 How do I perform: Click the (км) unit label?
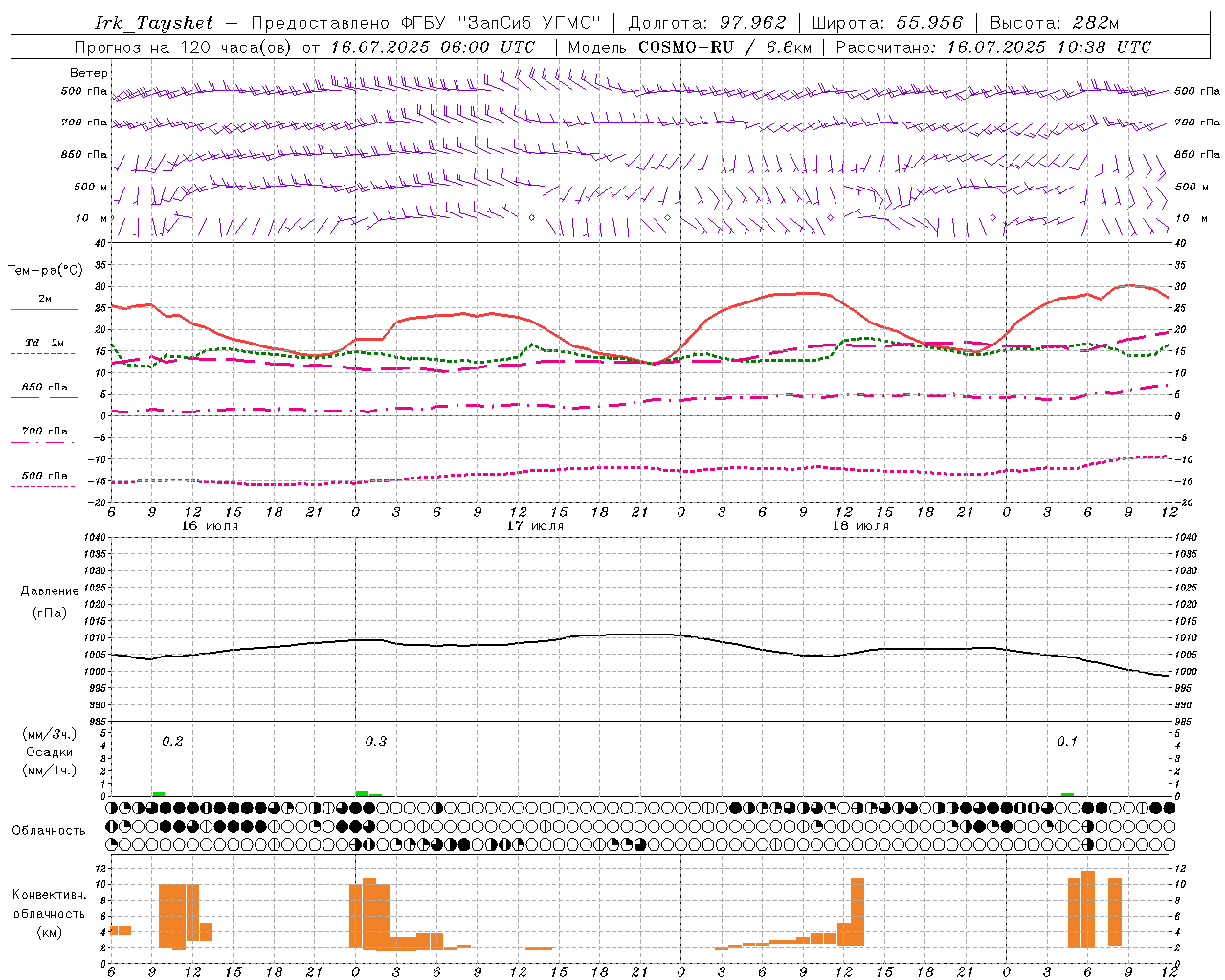coord(50,931)
